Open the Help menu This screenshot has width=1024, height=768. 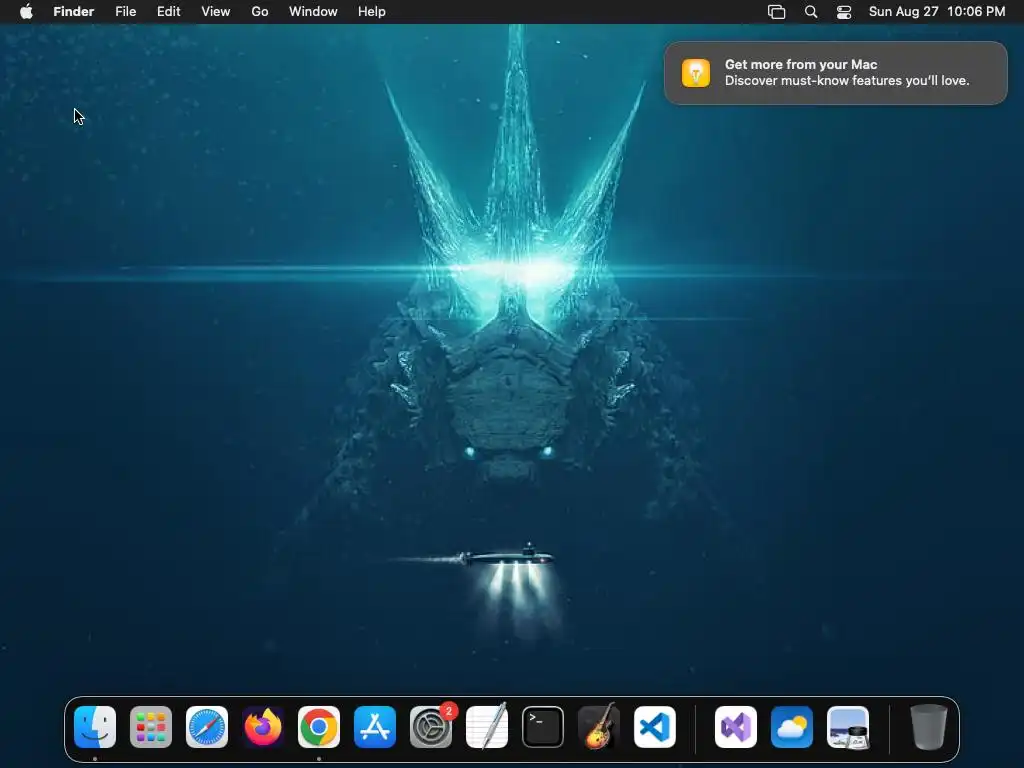tap(372, 12)
